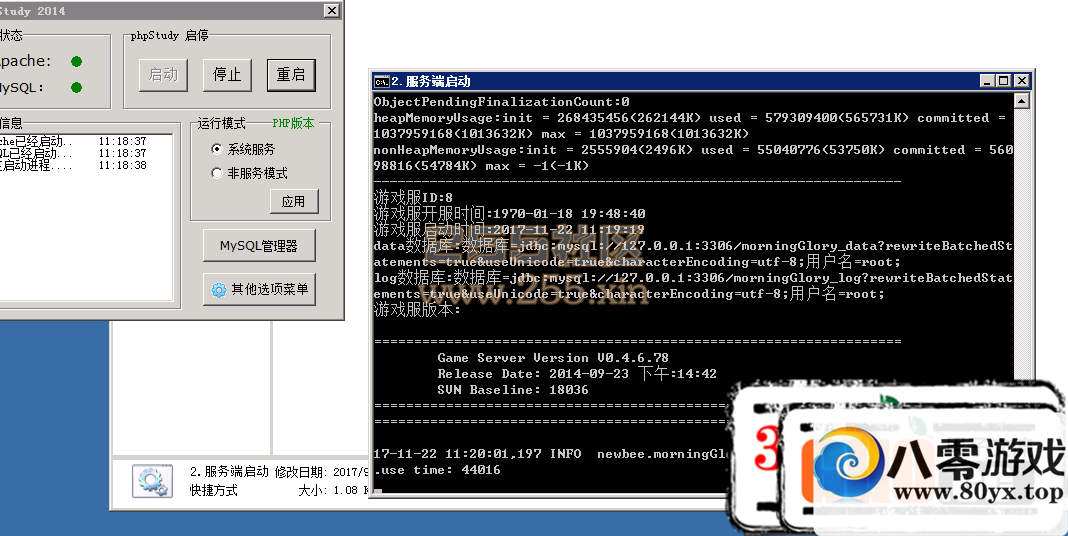Click the 游戏服开服时间 console line
This screenshot has width=1068, height=536.
click(x=509, y=214)
